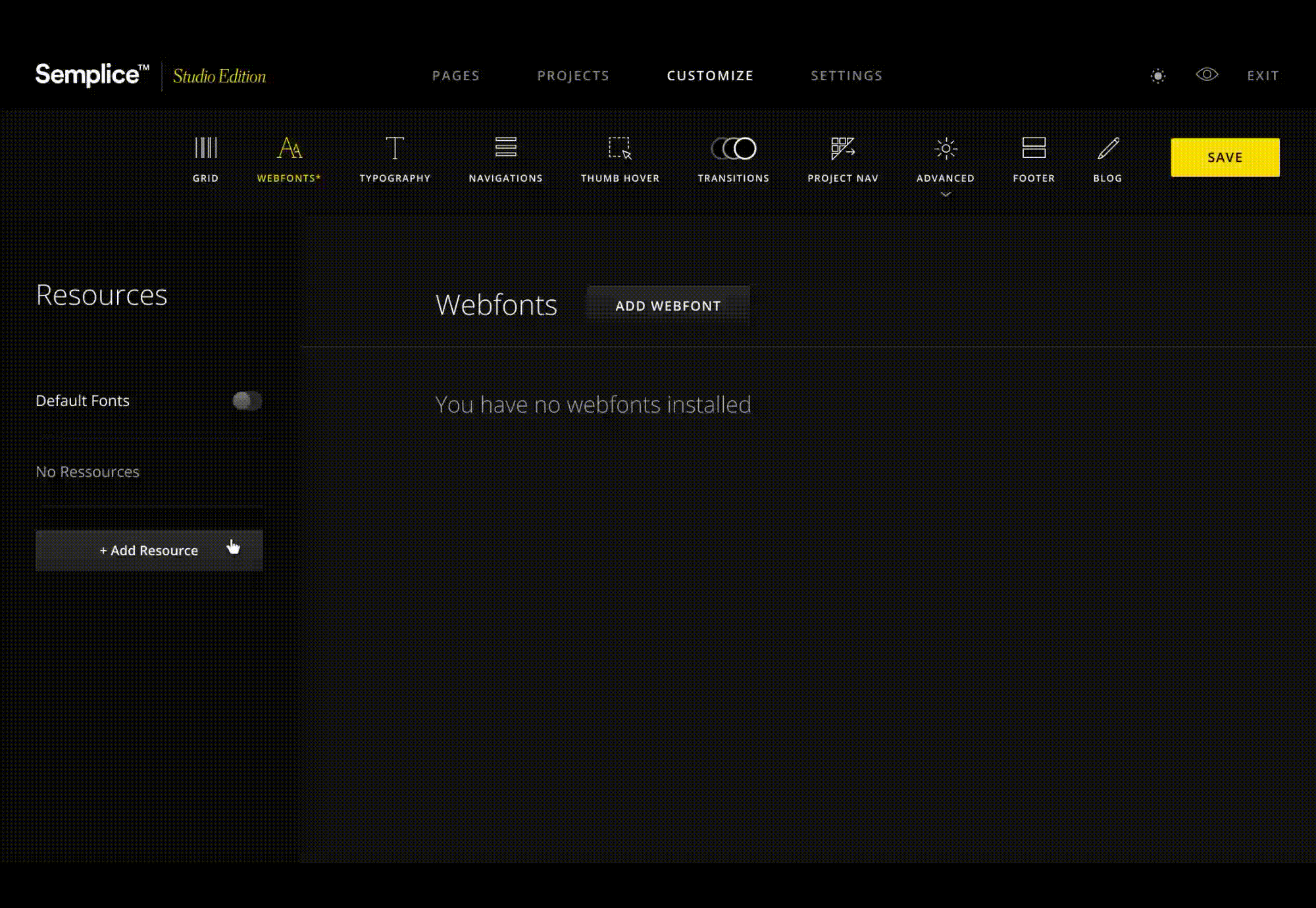Switch to the Projects tab
Image resolution: width=1316 pixels, height=908 pixels.
[x=573, y=76]
